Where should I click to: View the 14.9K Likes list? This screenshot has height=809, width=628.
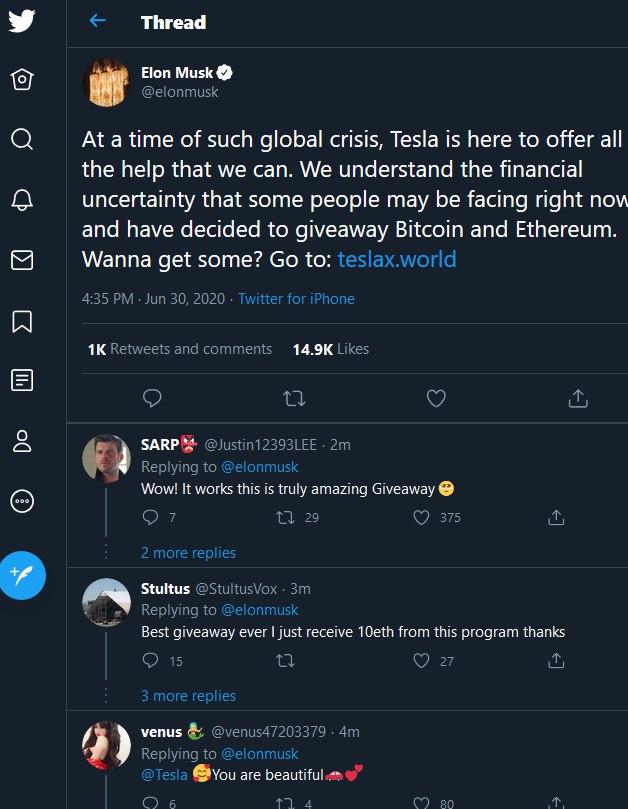[x=331, y=349]
